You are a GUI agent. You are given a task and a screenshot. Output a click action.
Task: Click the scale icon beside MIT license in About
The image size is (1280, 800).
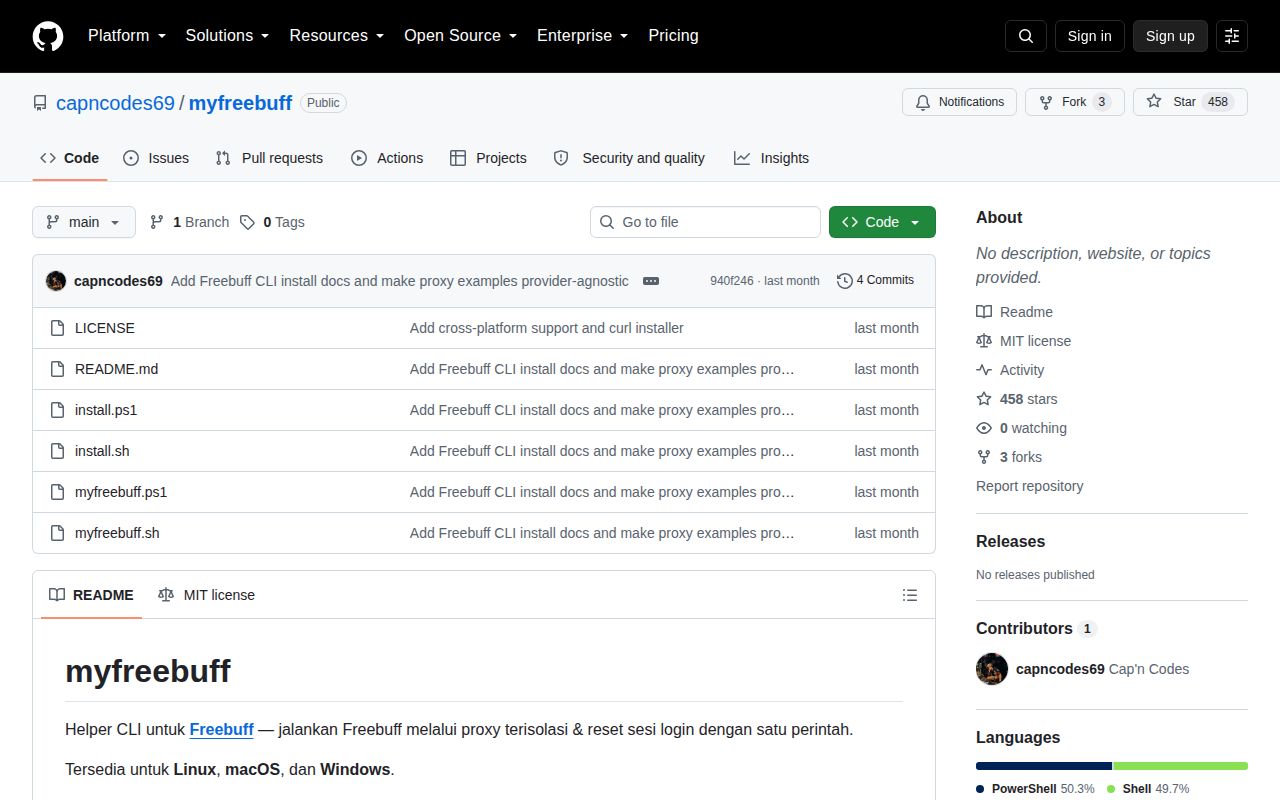click(x=984, y=341)
